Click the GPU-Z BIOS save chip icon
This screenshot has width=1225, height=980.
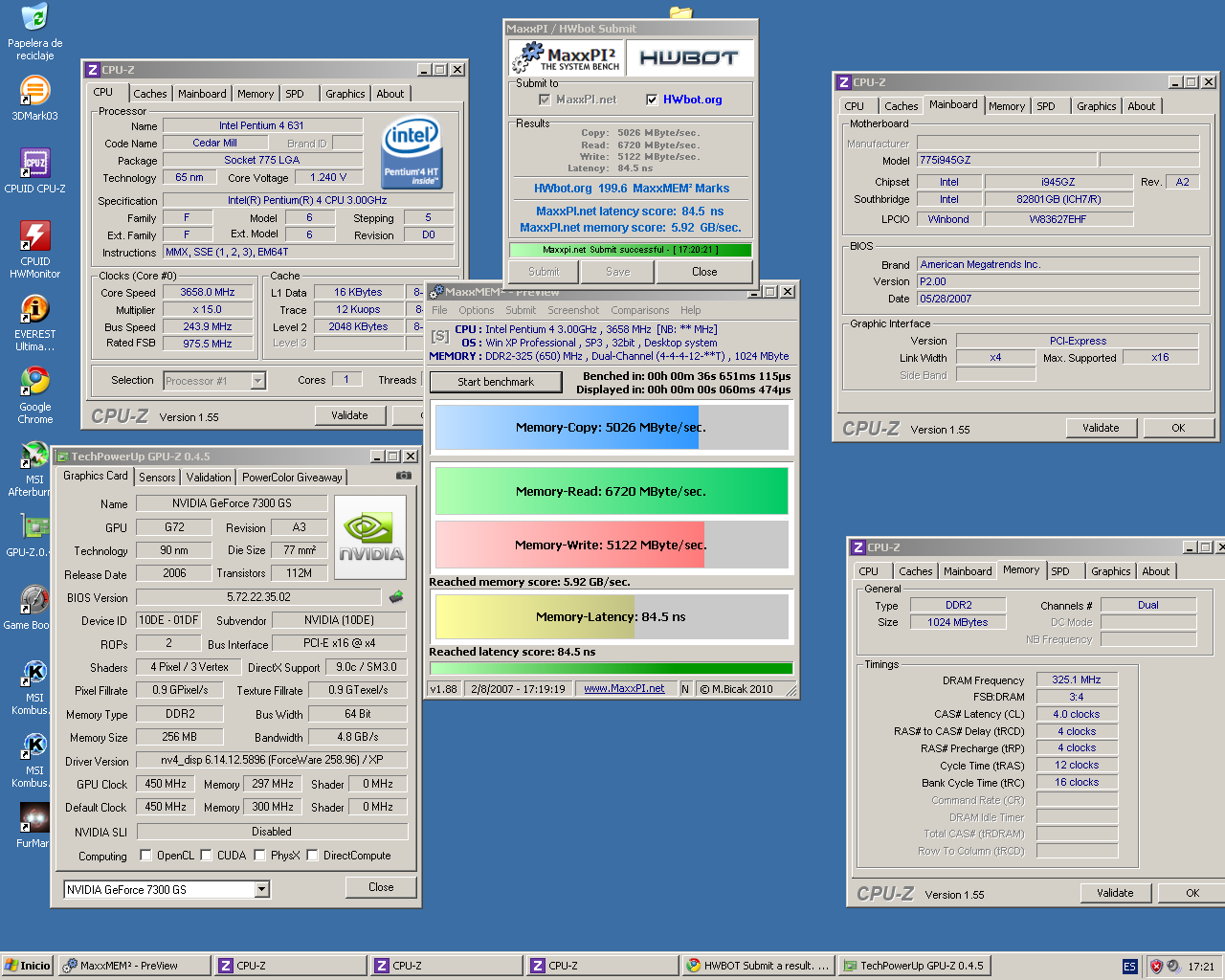395,597
